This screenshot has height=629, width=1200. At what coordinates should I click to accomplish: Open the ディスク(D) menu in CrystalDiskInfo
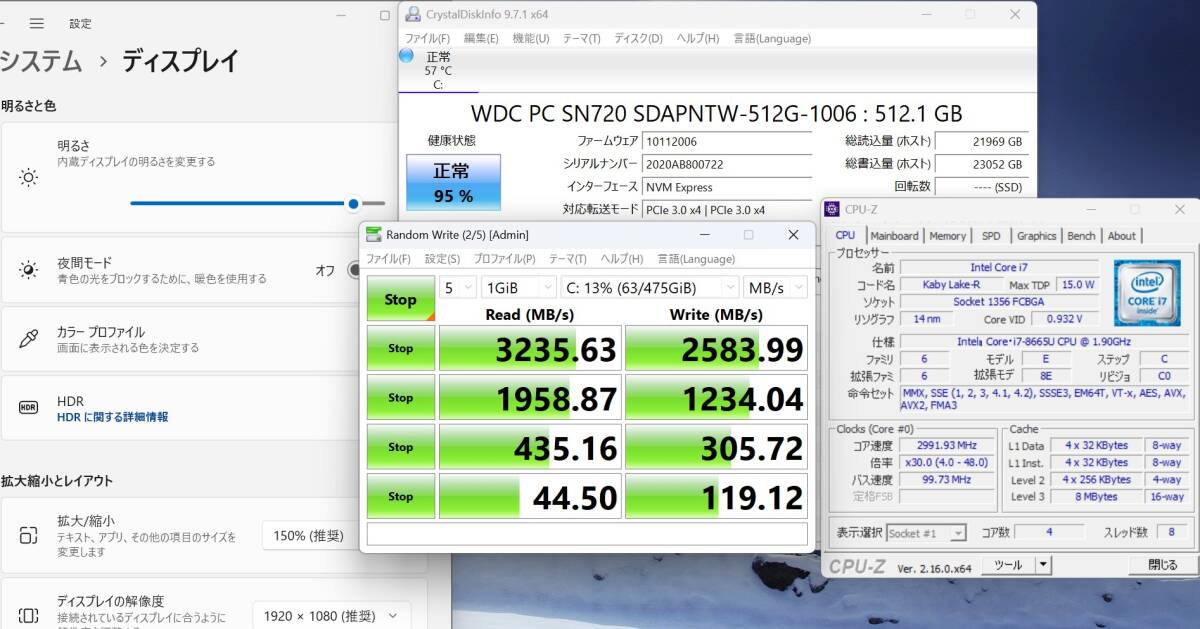click(x=638, y=38)
